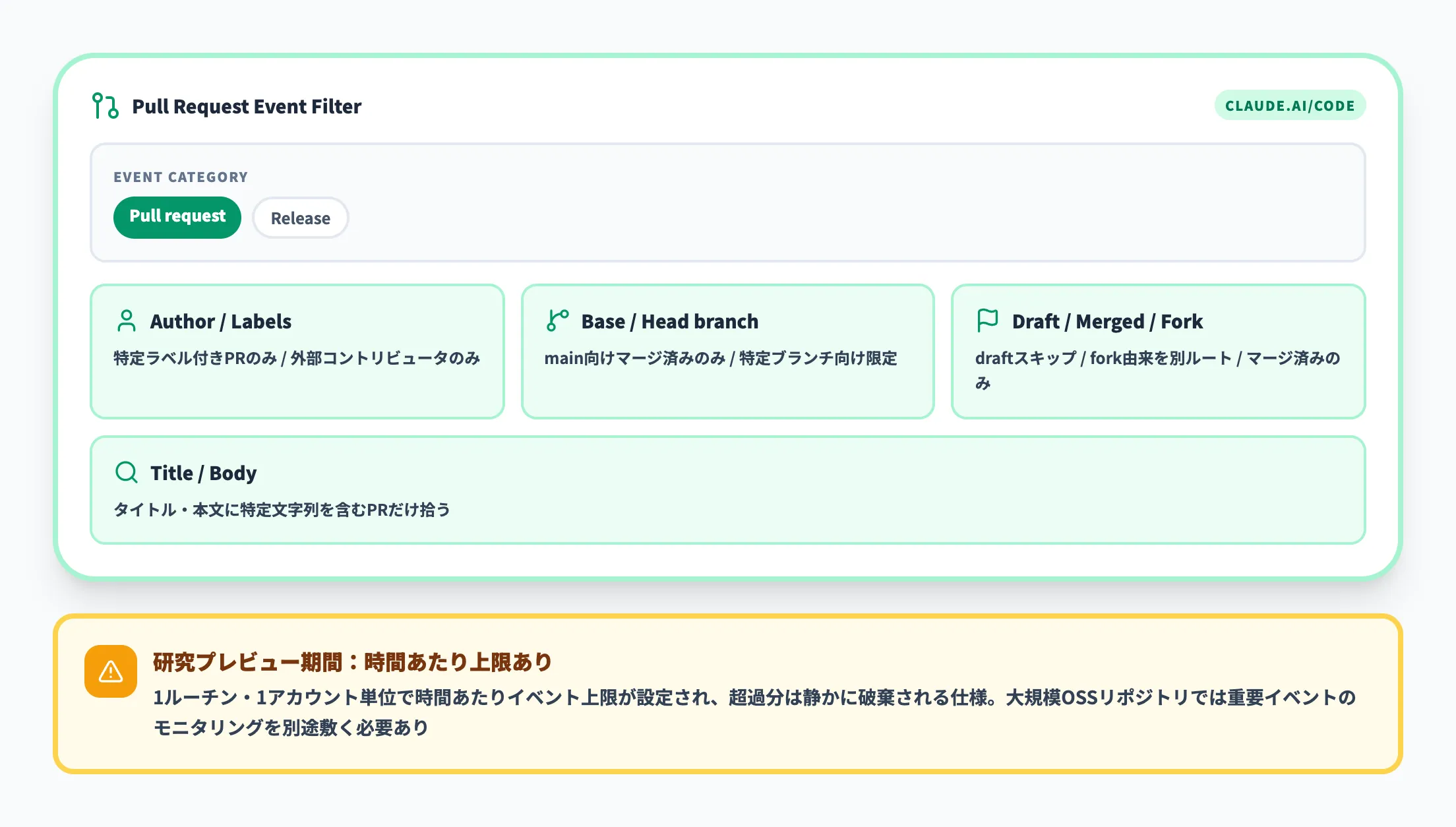The height and width of the screenshot is (827, 1456).
Task: Click the text 'main向けマージ済みのみ / 特定ブランチ向け限定'
Action: click(721, 358)
